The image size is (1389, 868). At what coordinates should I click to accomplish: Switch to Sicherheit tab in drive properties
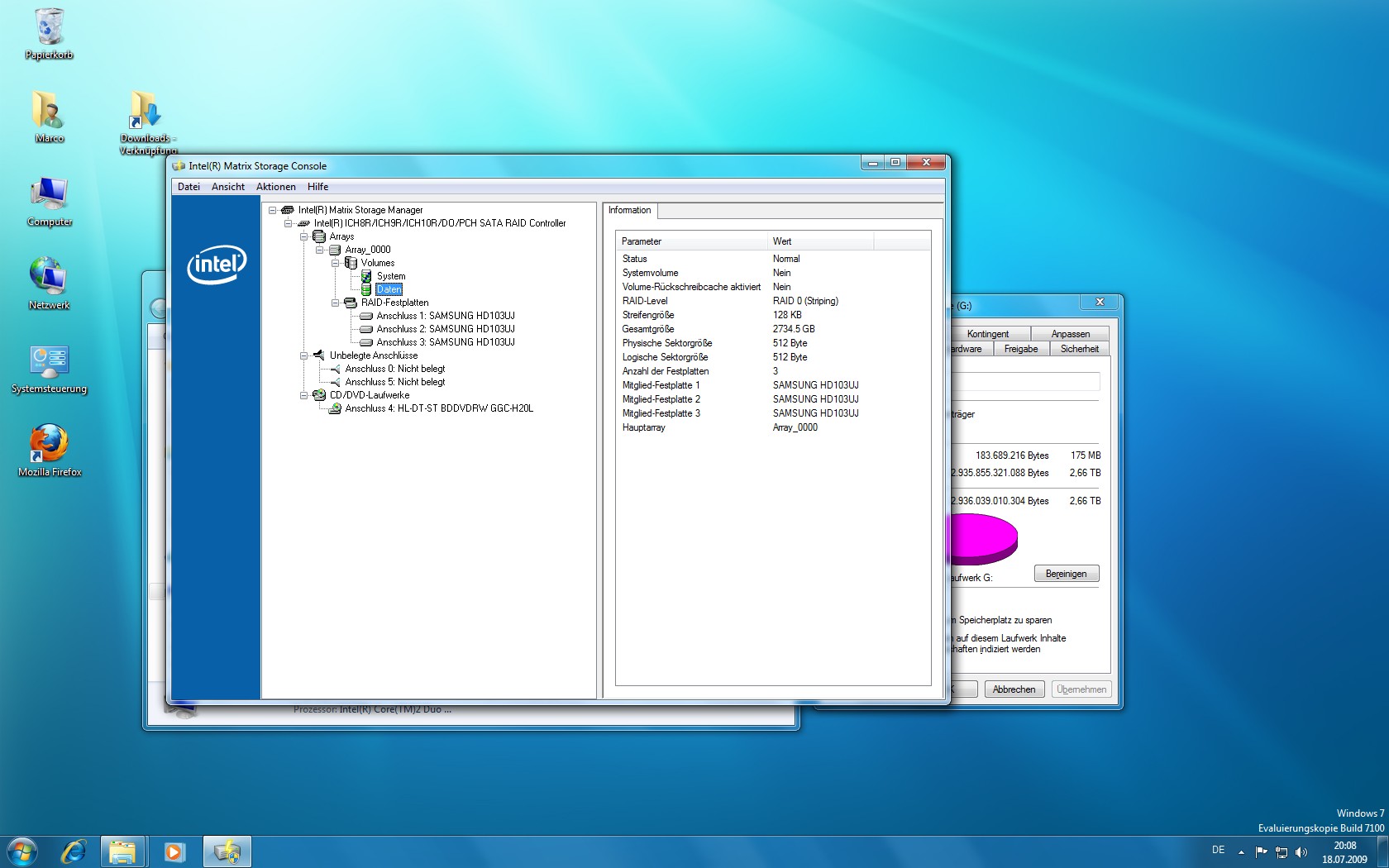coord(1080,349)
